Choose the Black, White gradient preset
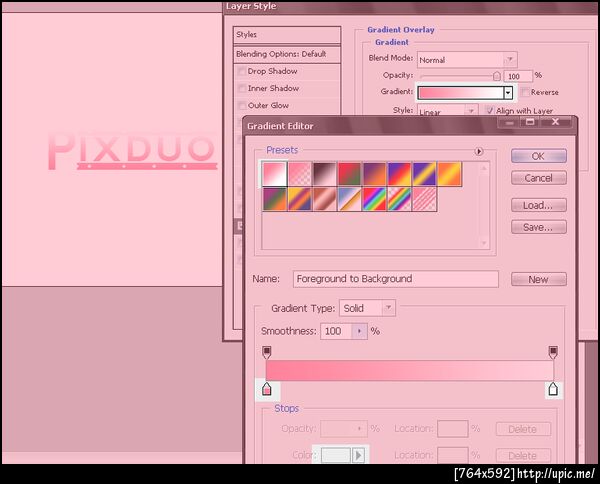This screenshot has width=600, height=484. click(324, 174)
